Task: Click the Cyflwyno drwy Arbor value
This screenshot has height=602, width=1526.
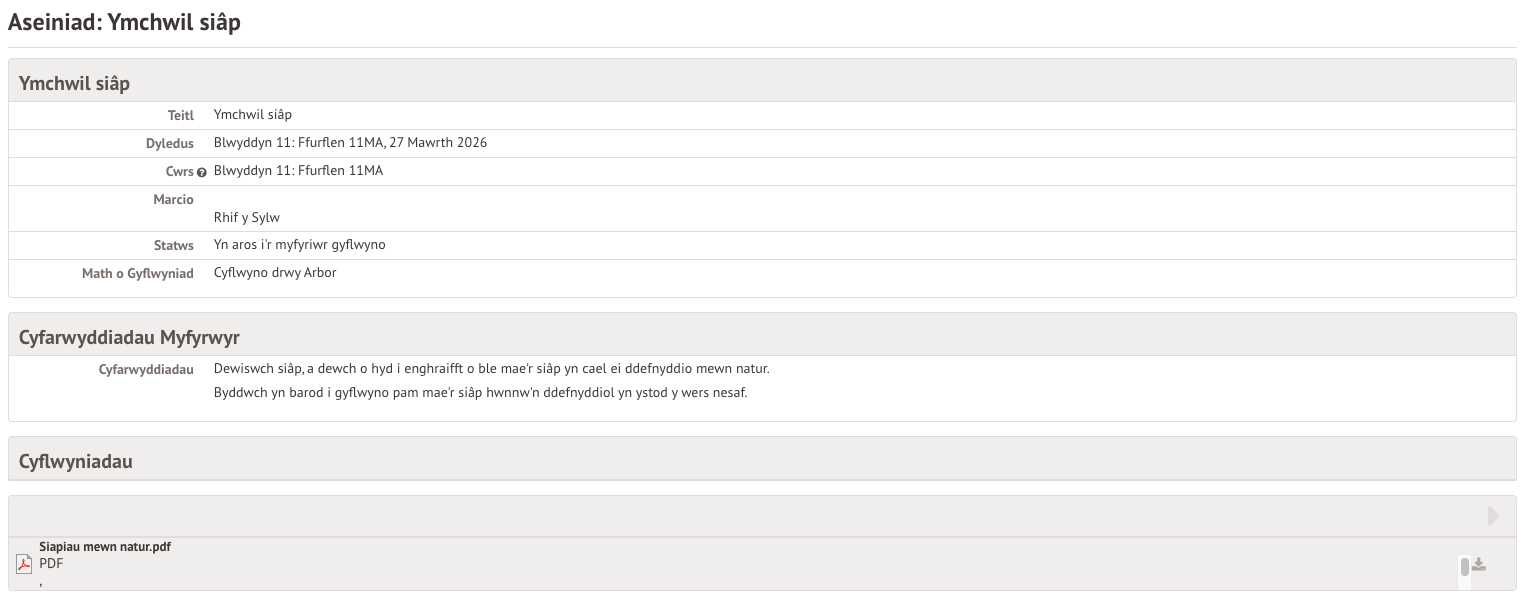Action: pyautogui.click(x=275, y=273)
